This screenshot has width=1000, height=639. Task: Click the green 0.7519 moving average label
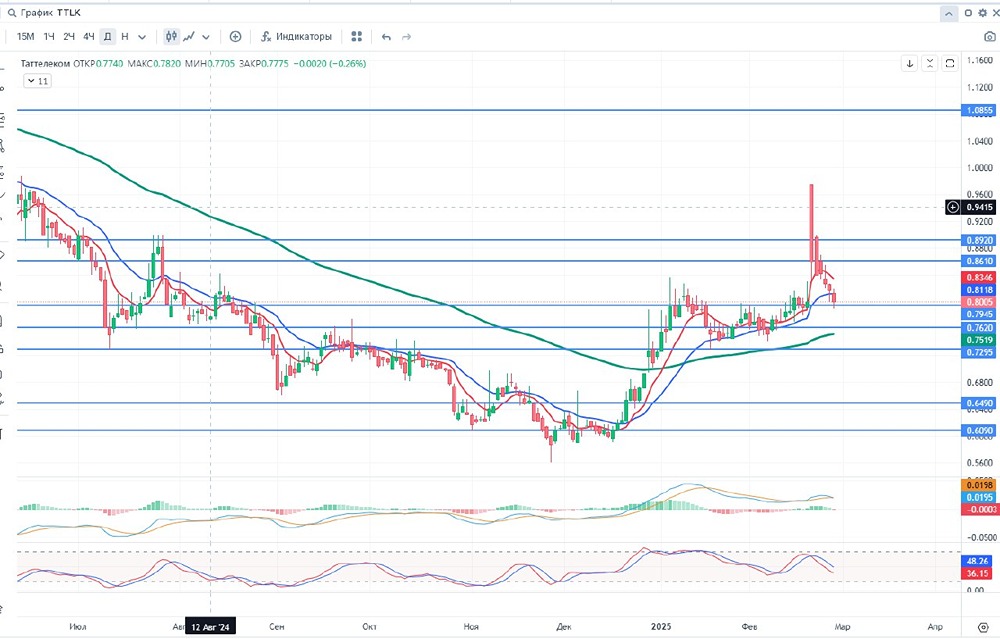[x=980, y=340]
